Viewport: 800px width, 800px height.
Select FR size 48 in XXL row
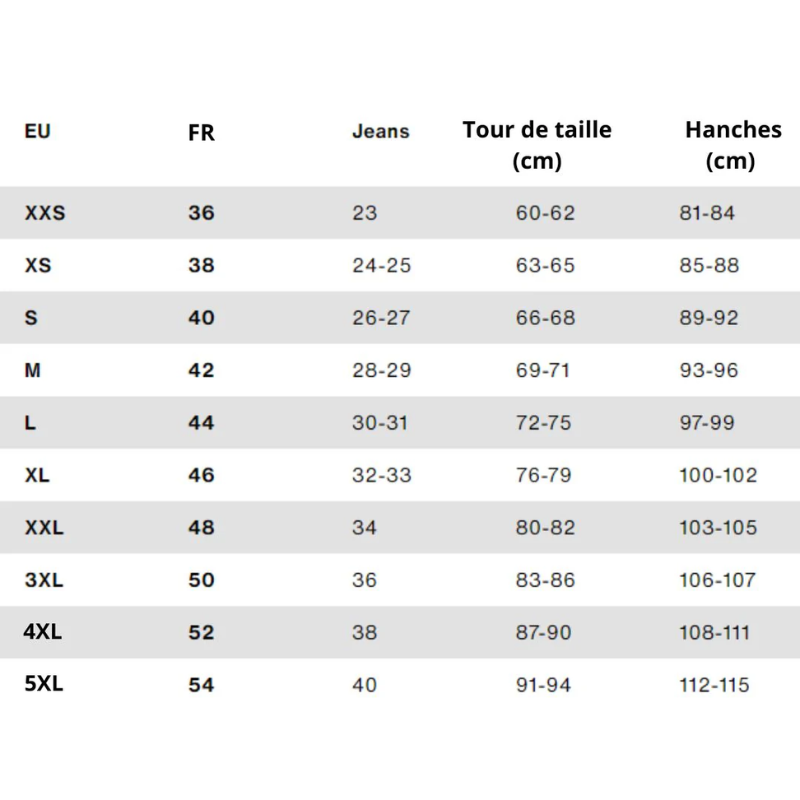(201, 528)
